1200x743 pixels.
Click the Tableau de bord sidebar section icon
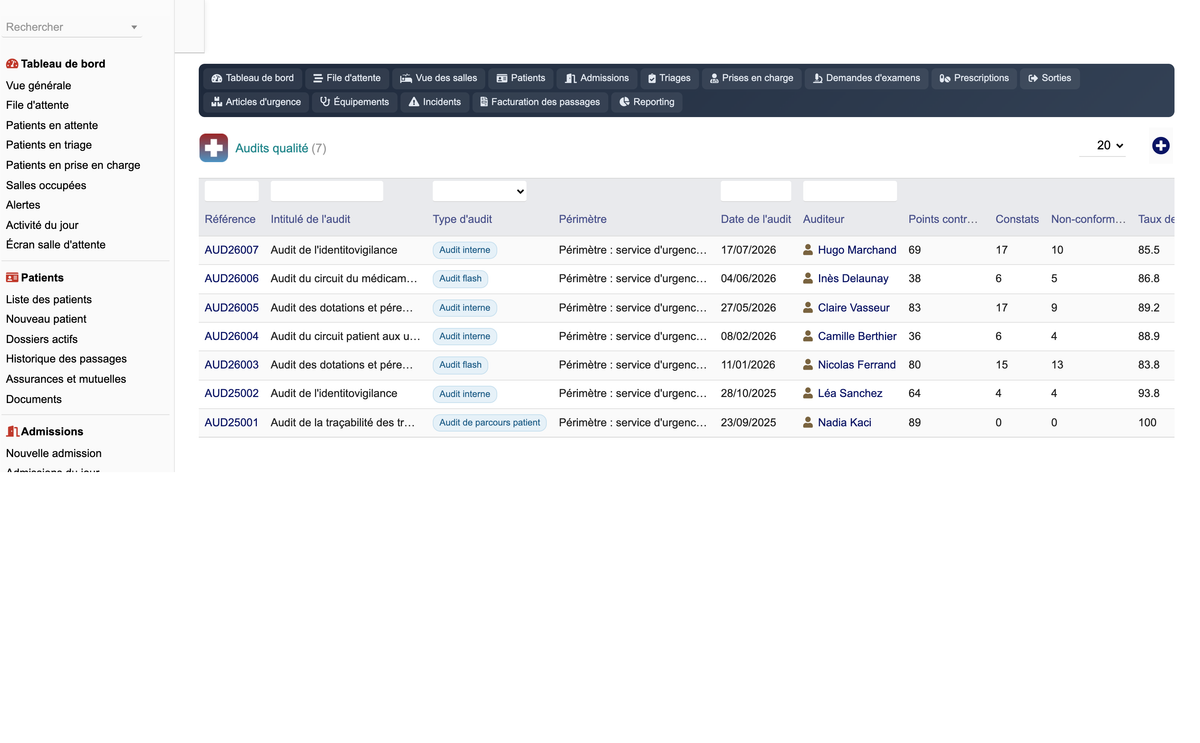[x=12, y=64]
